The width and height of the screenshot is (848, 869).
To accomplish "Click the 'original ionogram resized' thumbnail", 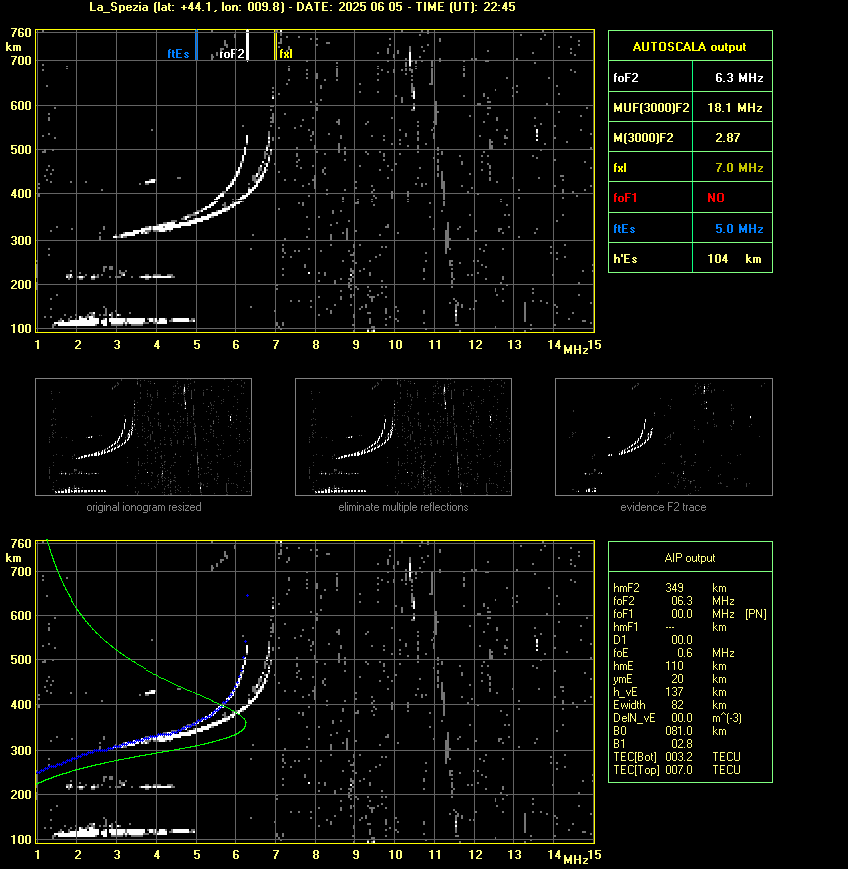I will click(144, 437).
